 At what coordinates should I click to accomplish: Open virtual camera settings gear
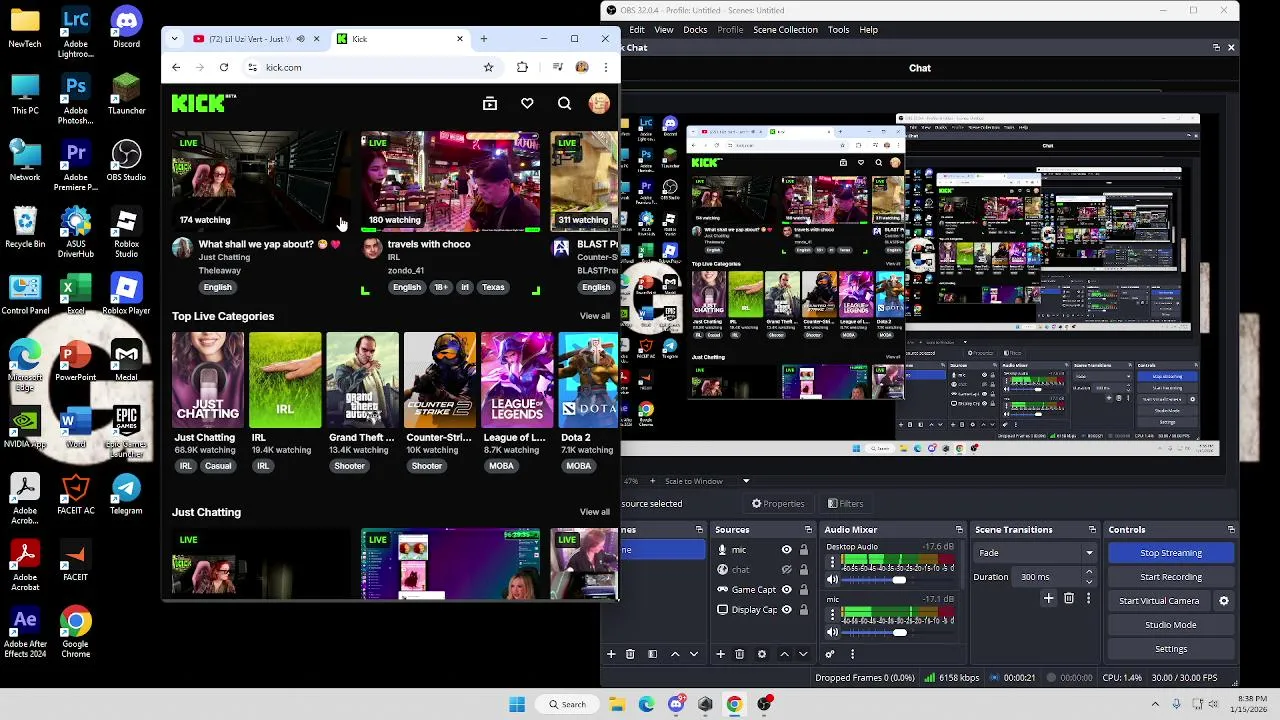1223,601
